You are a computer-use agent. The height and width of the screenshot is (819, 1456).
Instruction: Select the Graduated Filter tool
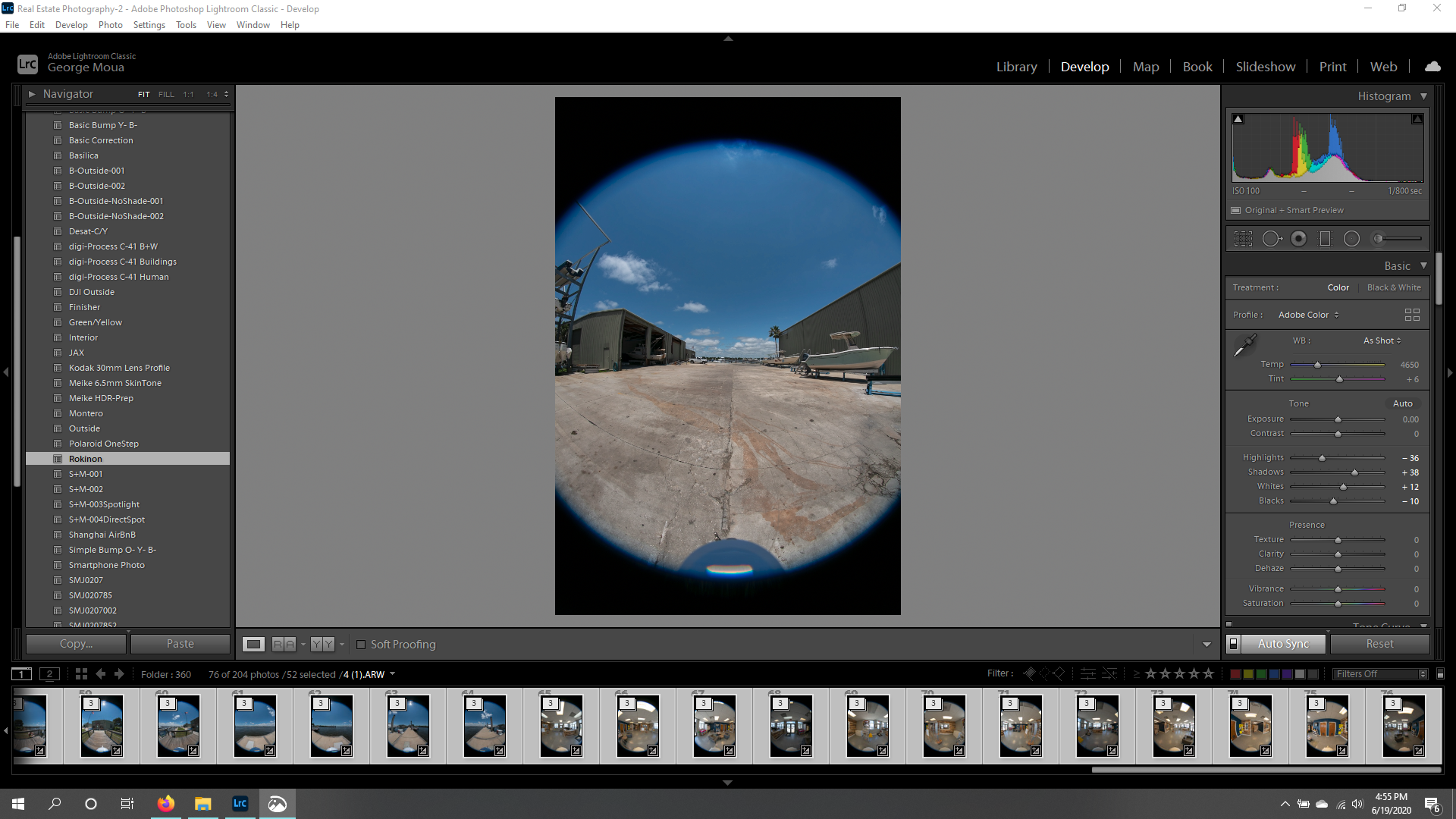pos(1325,239)
